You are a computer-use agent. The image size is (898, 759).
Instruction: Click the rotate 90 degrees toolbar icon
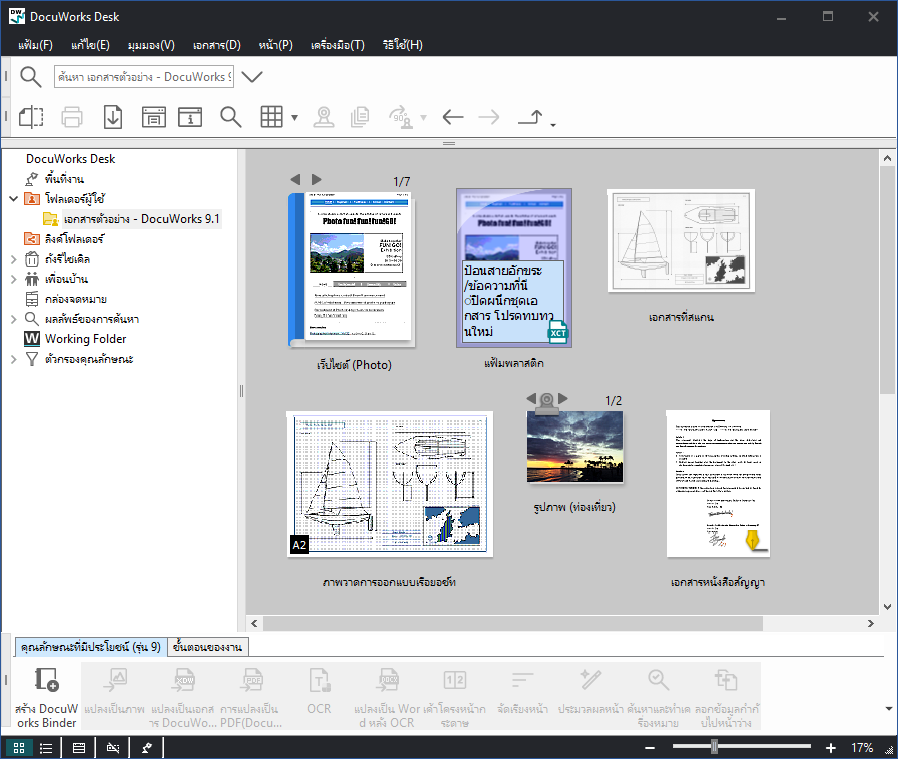400,116
